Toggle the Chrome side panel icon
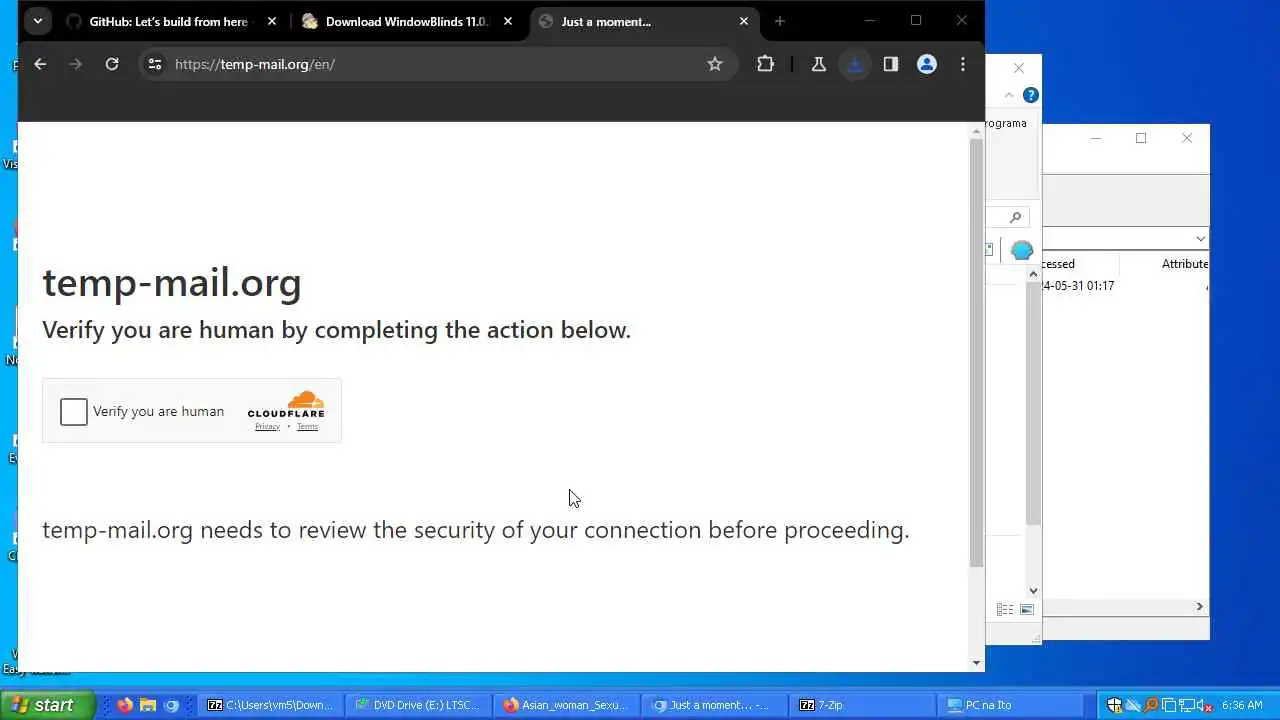 pyautogui.click(x=891, y=64)
